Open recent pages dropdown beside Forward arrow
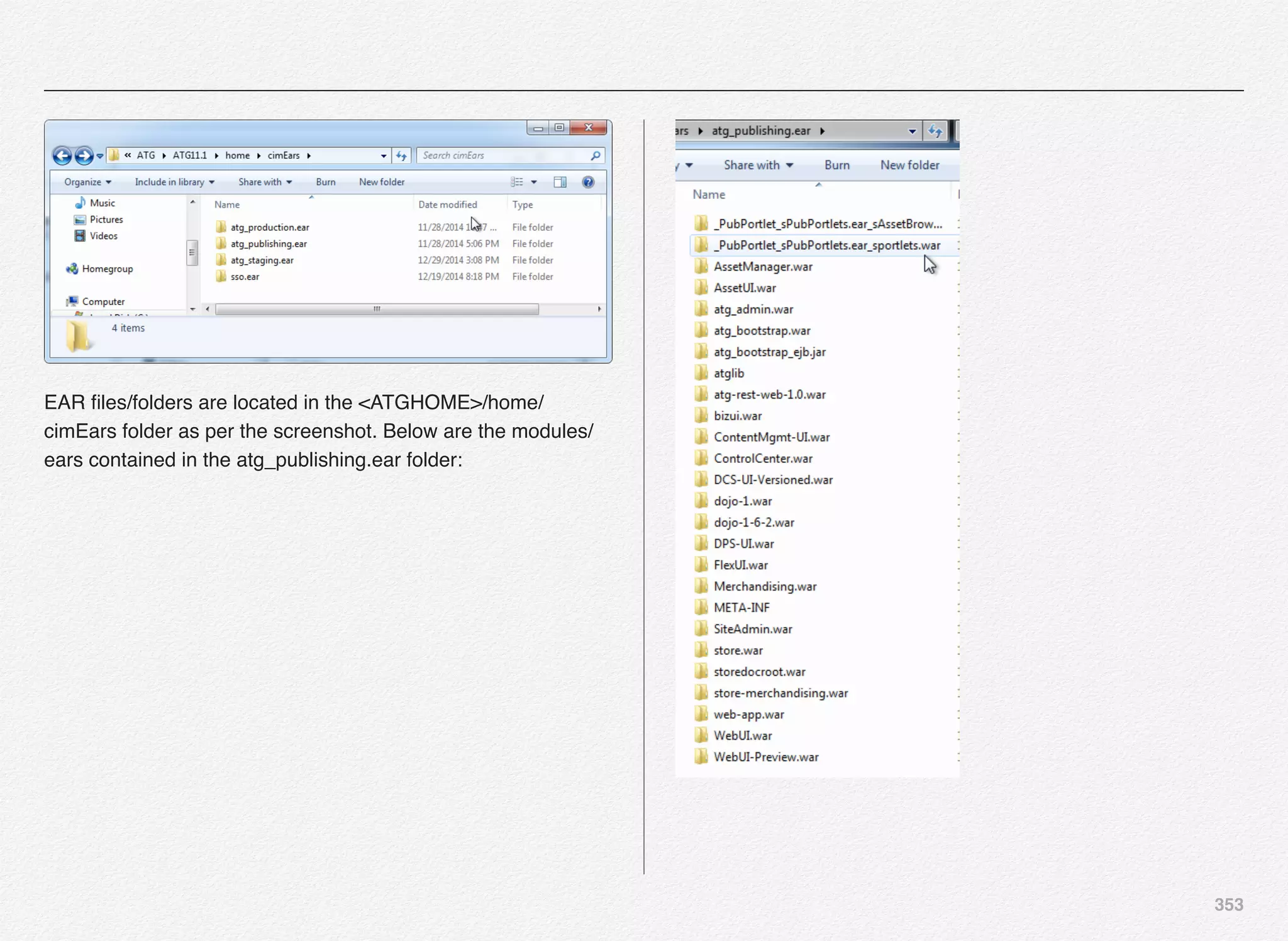This screenshot has width=1288, height=941. coord(100,156)
